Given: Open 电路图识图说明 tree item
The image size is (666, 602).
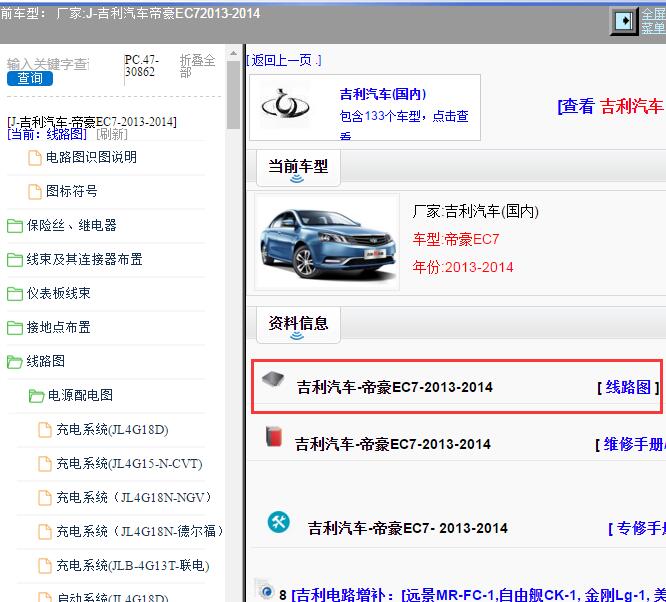Looking at the screenshot, I should 91,157.
